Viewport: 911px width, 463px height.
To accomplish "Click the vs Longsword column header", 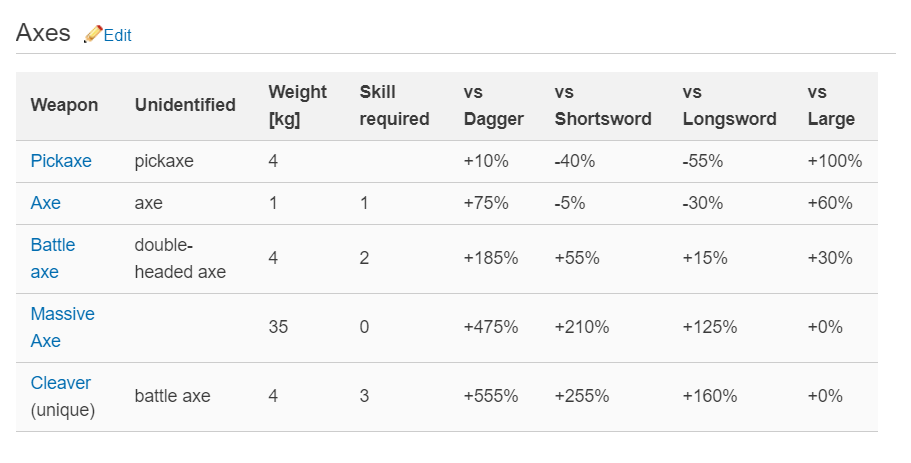I will coord(729,105).
